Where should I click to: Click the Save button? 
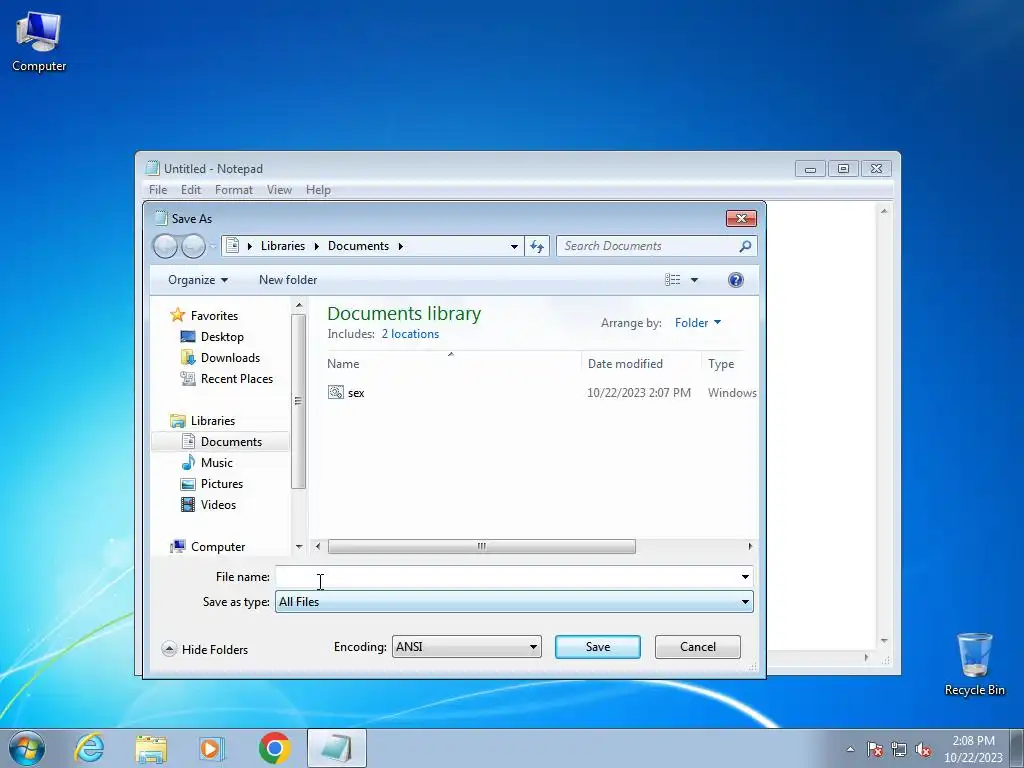598,647
